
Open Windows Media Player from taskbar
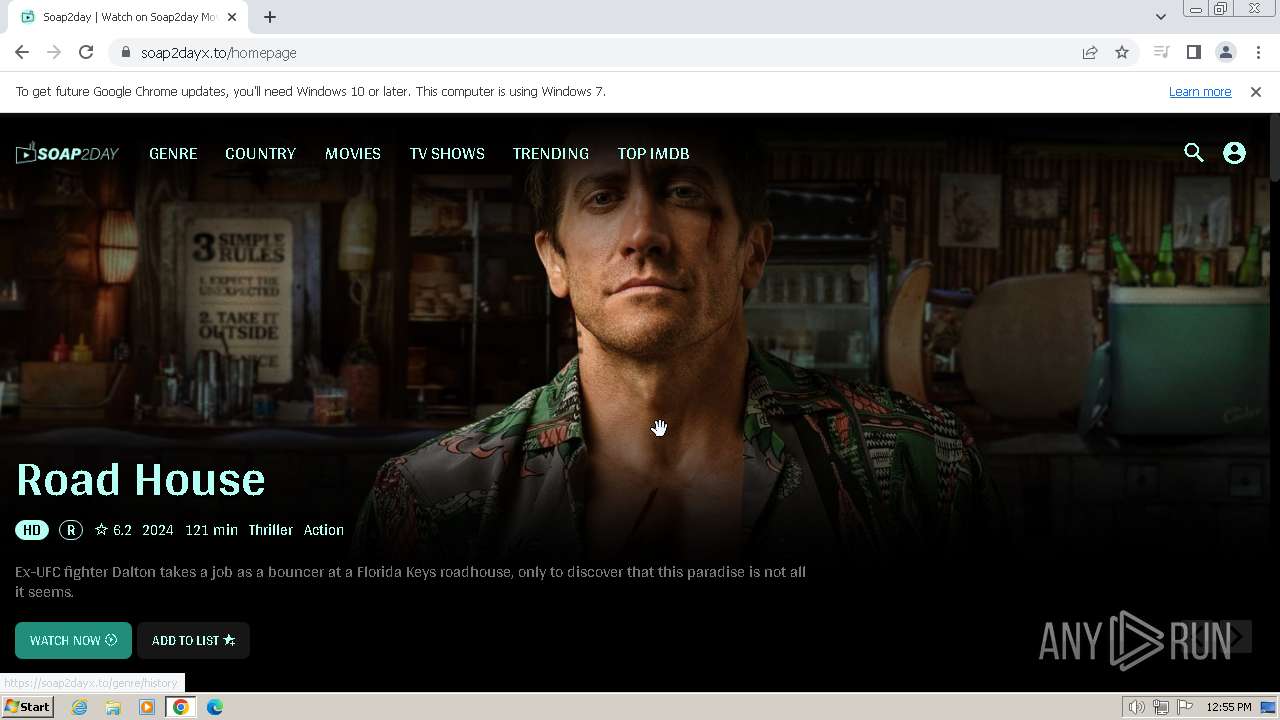[x=146, y=707]
